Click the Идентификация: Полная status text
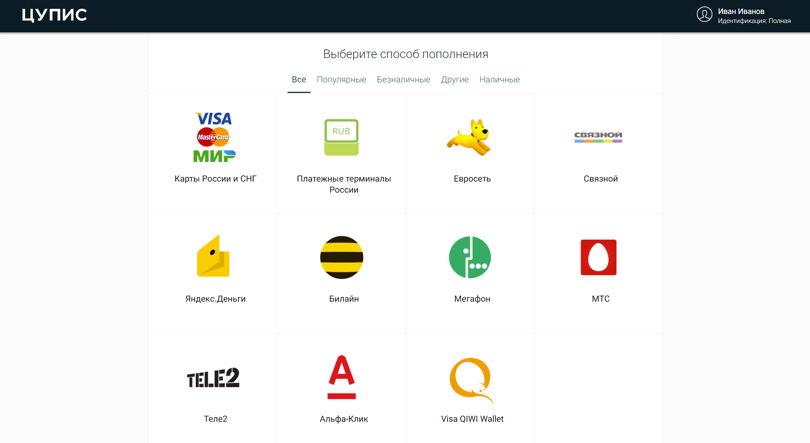This screenshot has height=443, width=810. click(x=754, y=21)
